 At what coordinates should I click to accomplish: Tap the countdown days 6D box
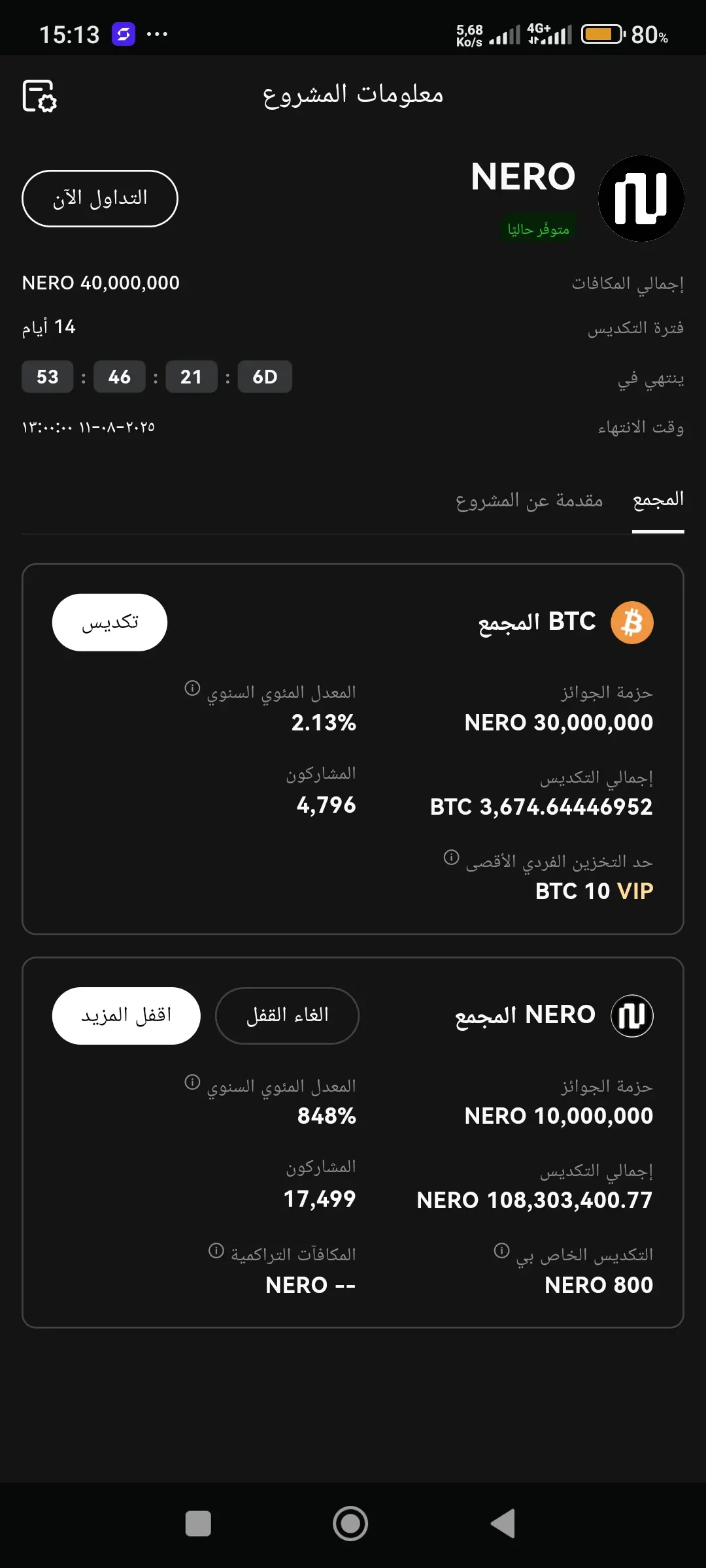[x=265, y=377]
